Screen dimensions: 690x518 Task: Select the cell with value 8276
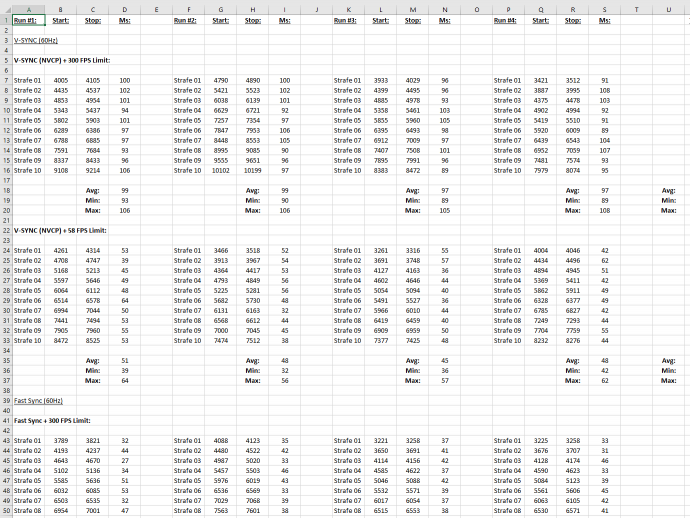573,341
